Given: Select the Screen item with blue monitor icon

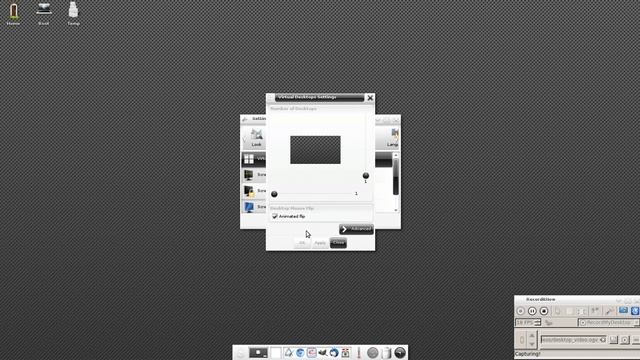Looking at the screenshot, I should point(254,207).
